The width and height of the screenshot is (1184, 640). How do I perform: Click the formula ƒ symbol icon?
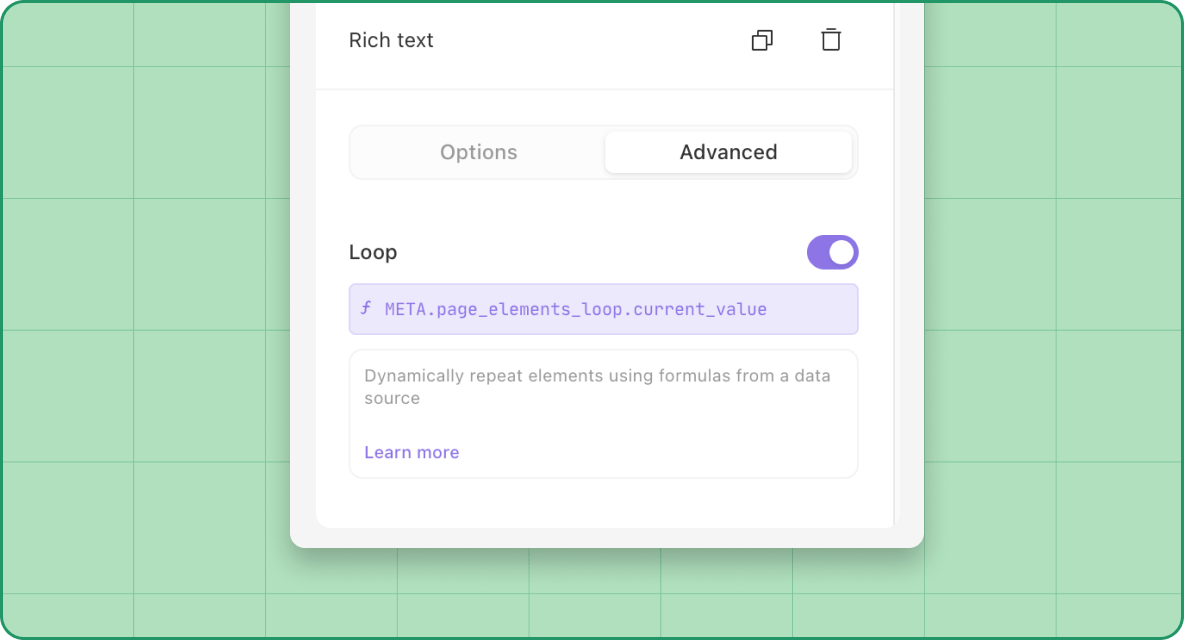pyautogui.click(x=366, y=309)
